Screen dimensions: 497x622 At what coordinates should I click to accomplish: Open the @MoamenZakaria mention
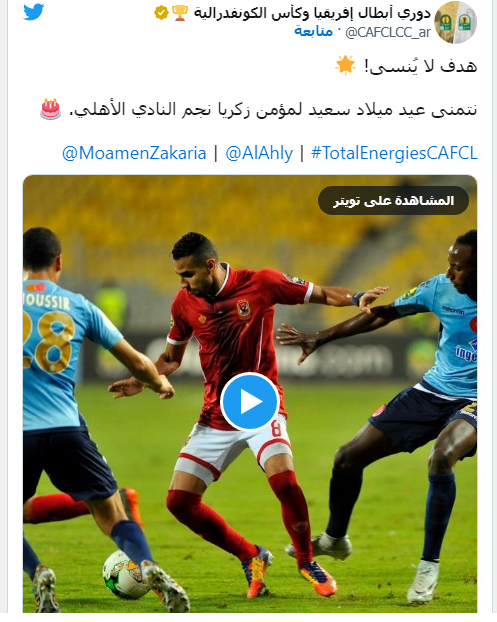(134, 153)
